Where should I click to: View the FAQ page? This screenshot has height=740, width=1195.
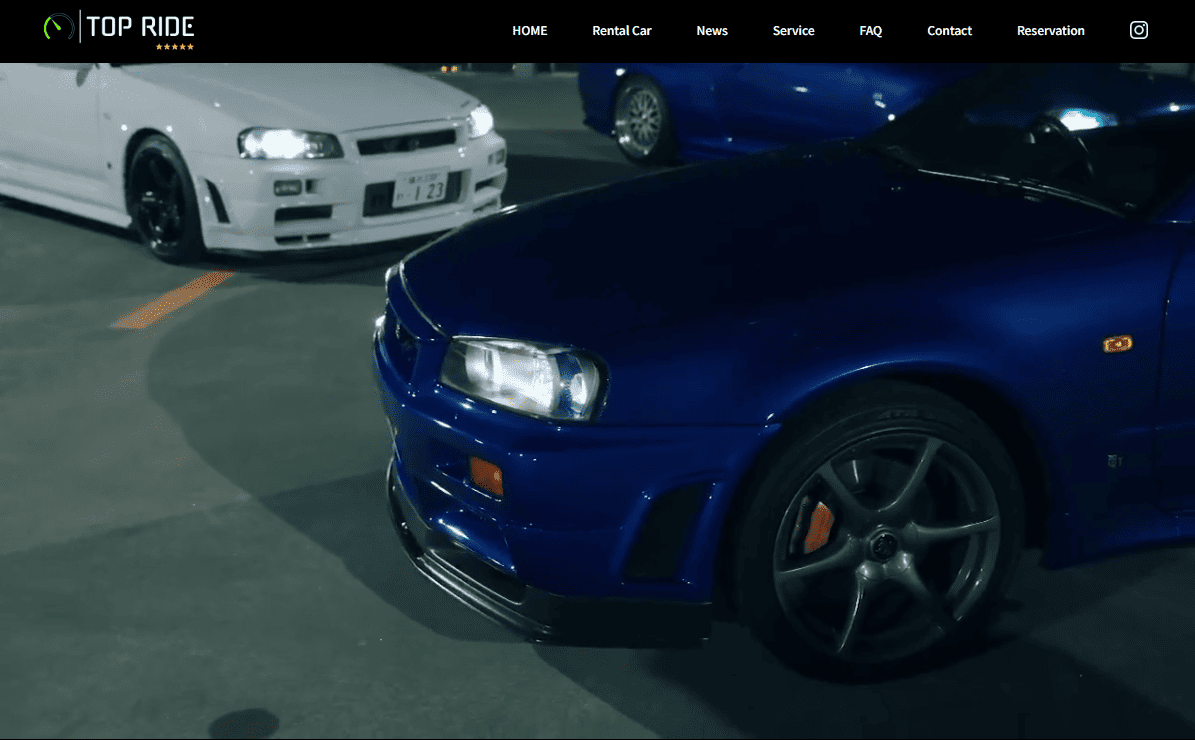point(870,30)
